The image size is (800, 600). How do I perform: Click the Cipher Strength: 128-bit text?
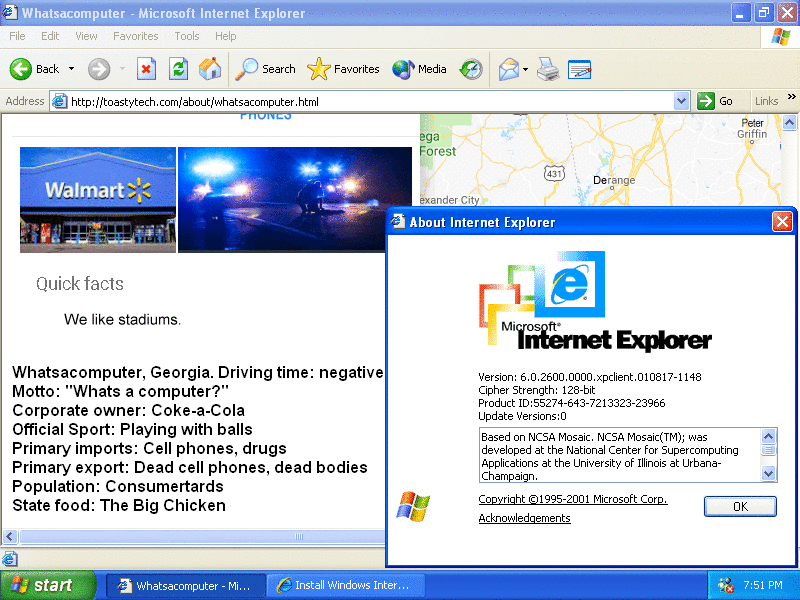[x=537, y=390]
